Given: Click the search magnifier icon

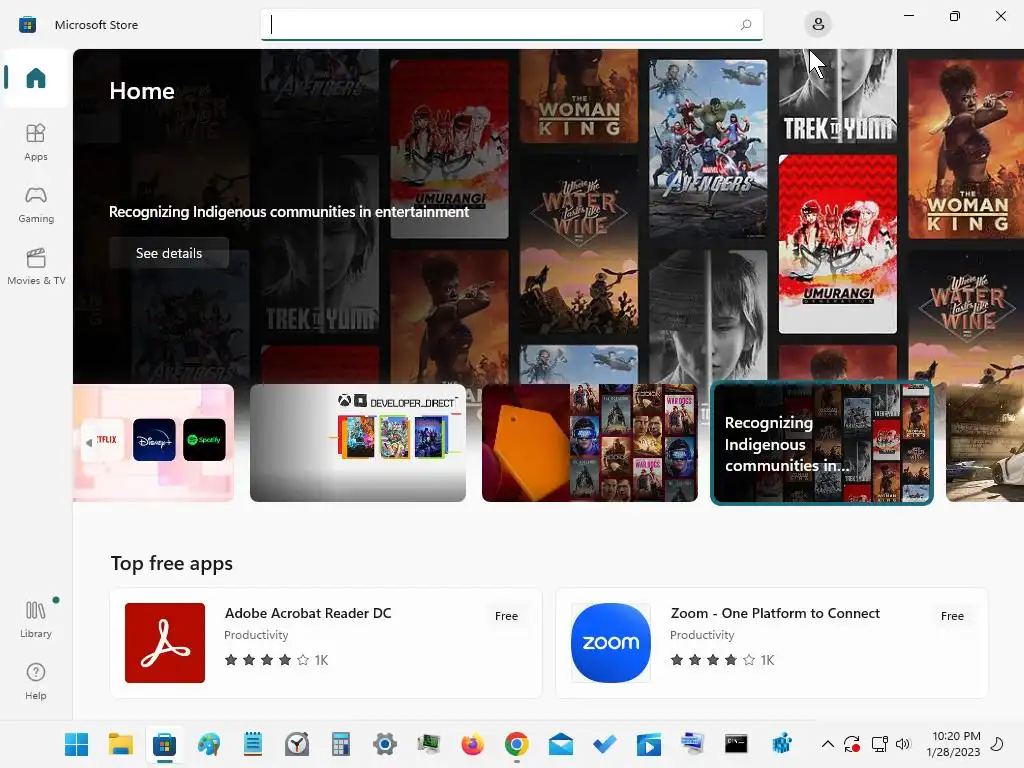Looking at the screenshot, I should coord(746,25).
